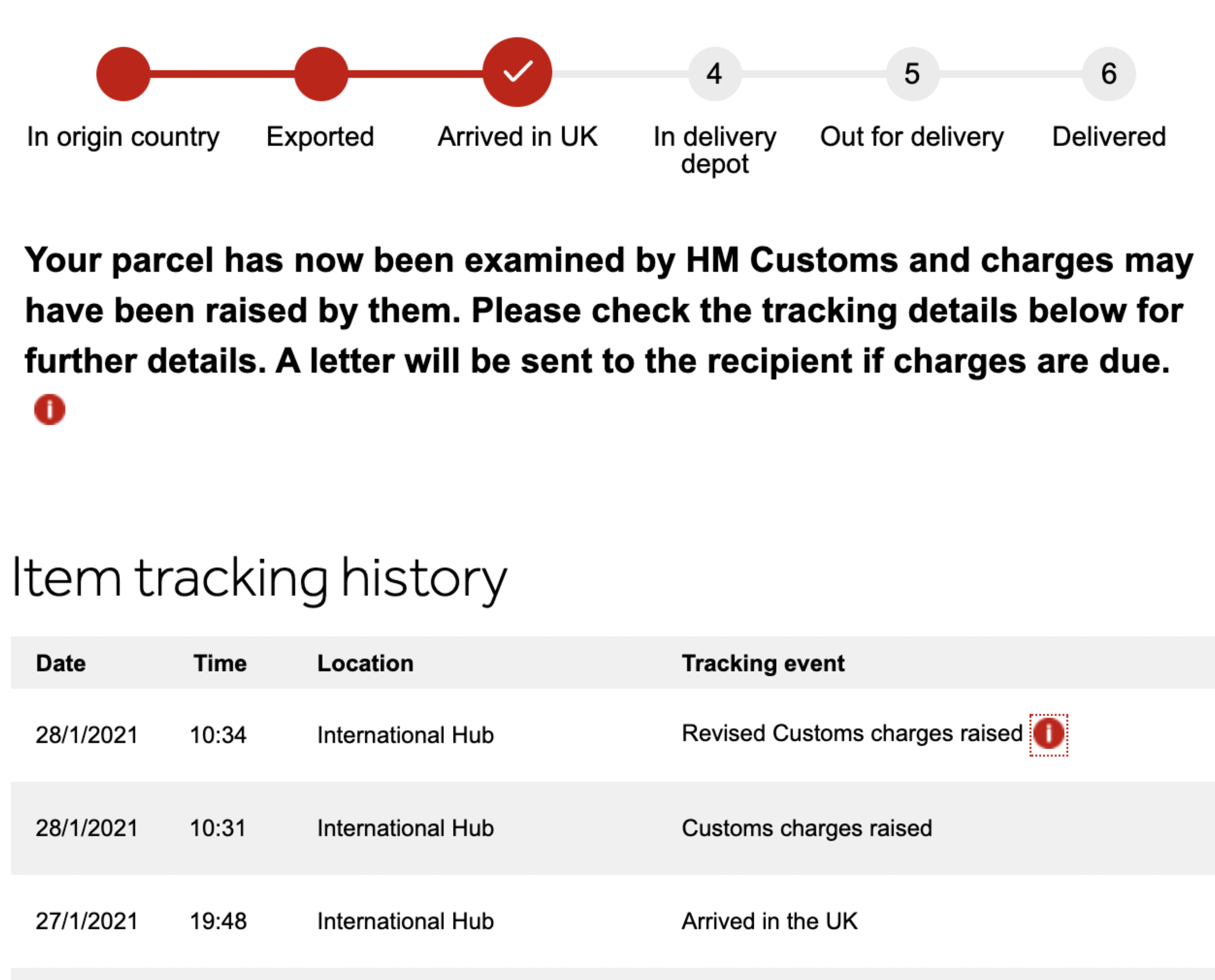Click the first red progress circle
Image resolution: width=1215 pixels, height=980 pixels.
pos(123,74)
